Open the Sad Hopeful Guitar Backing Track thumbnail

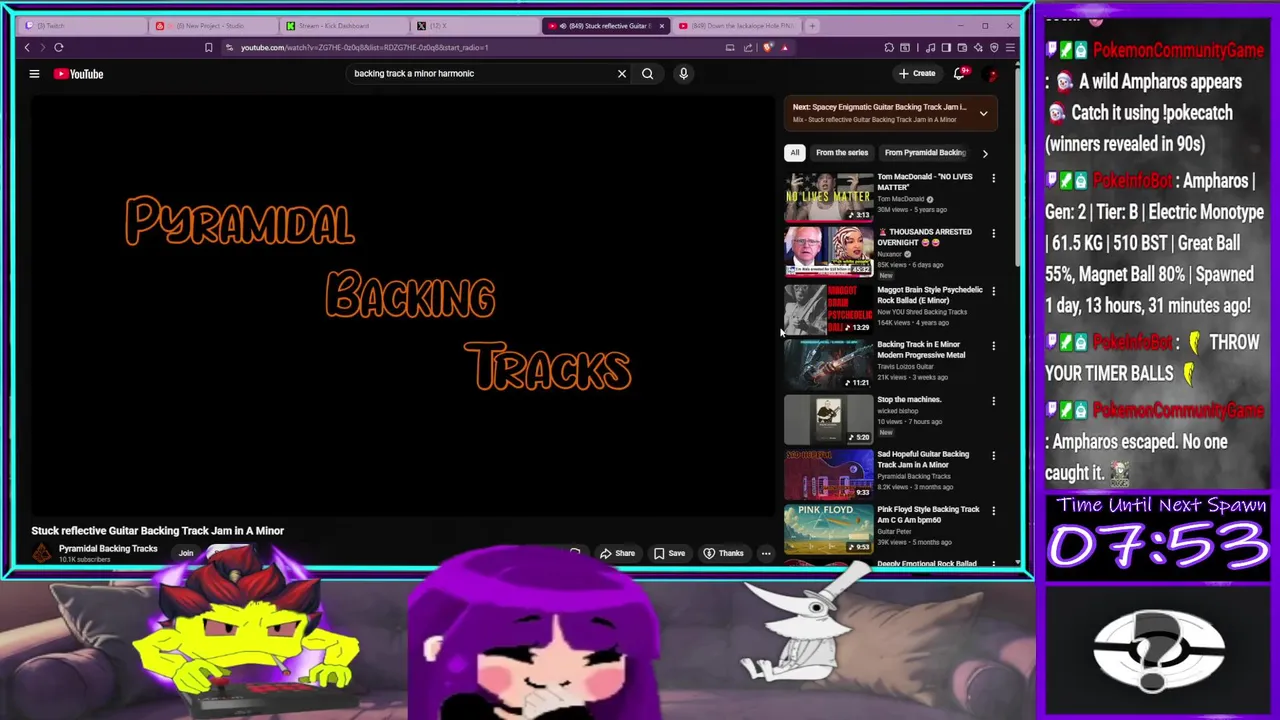pyautogui.click(x=829, y=474)
